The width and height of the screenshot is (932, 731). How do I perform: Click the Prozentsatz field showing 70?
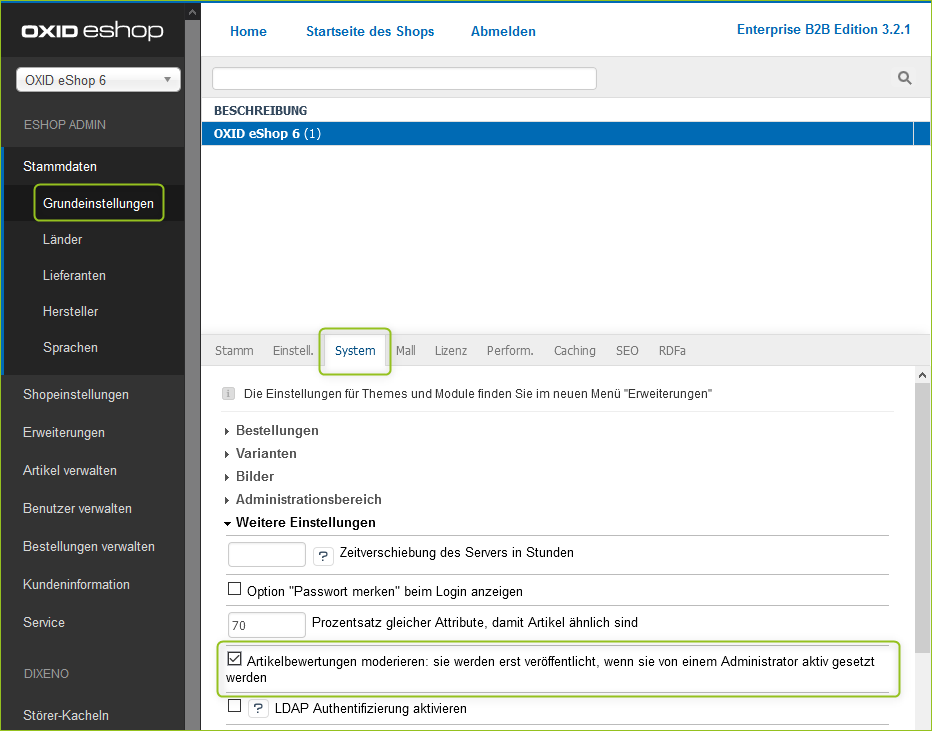(267, 625)
